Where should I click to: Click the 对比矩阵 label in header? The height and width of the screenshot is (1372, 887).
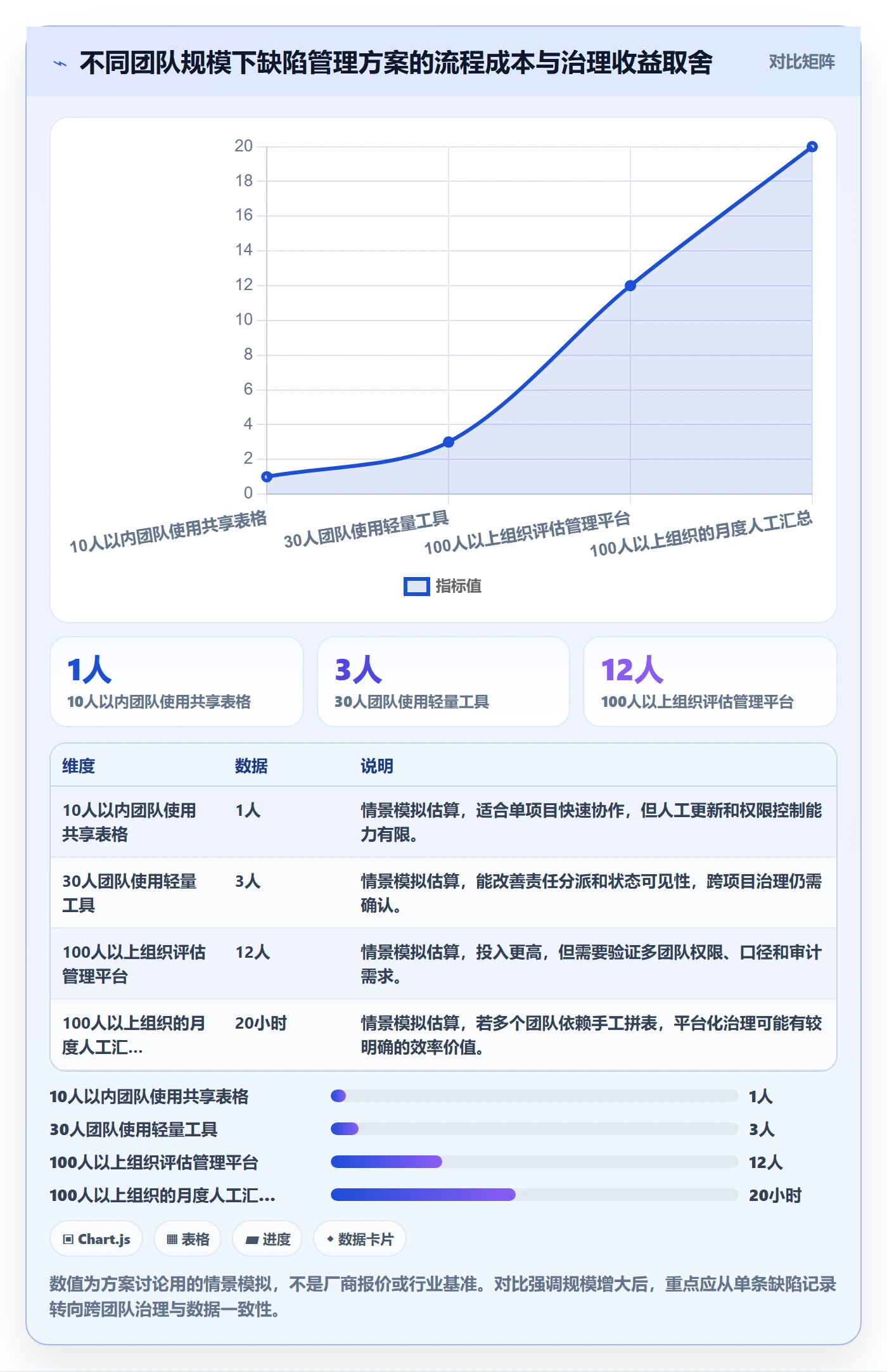point(801,62)
